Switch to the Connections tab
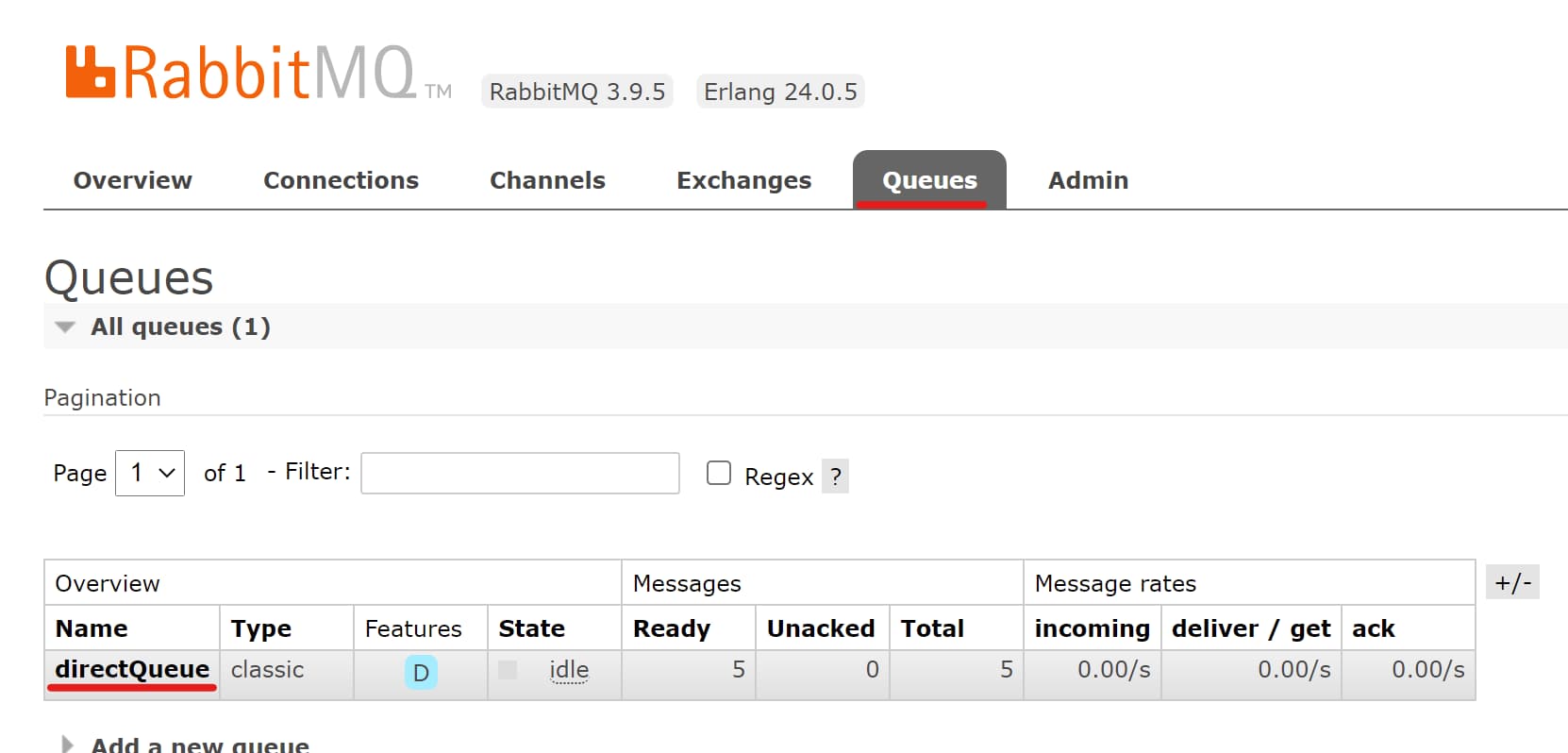The width and height of the screenshot is (1568, 753). click(x=341, y=180)
